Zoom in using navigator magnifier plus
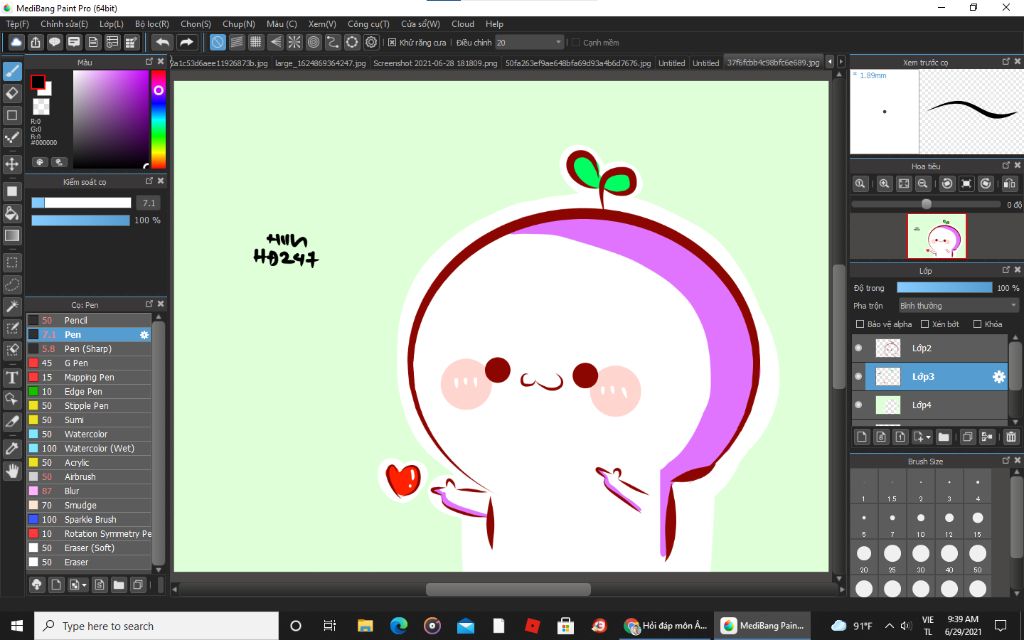 (x=884, y=184)
